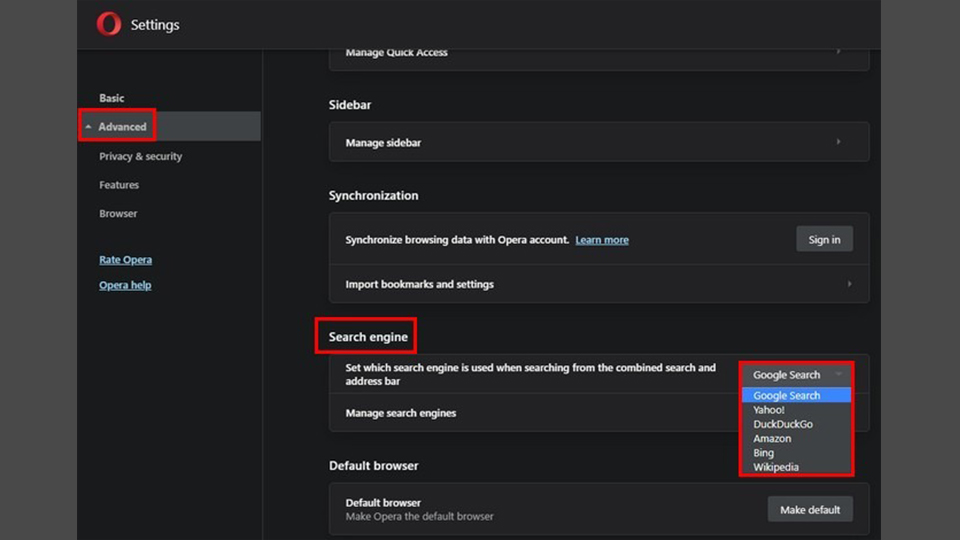Screen dimensions: 960x540
Task: Click the Synchronization heading
Action: pos(373,195)
